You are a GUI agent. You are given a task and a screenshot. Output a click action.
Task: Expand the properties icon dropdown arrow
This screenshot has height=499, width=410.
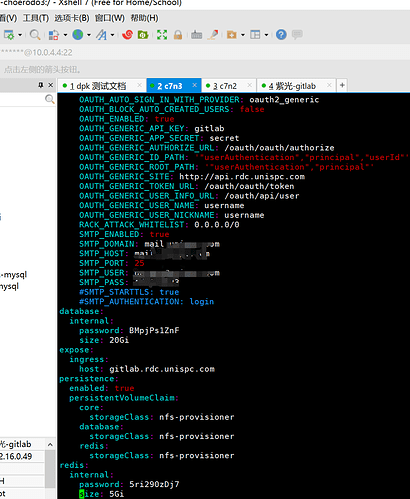tap(20, 35)
